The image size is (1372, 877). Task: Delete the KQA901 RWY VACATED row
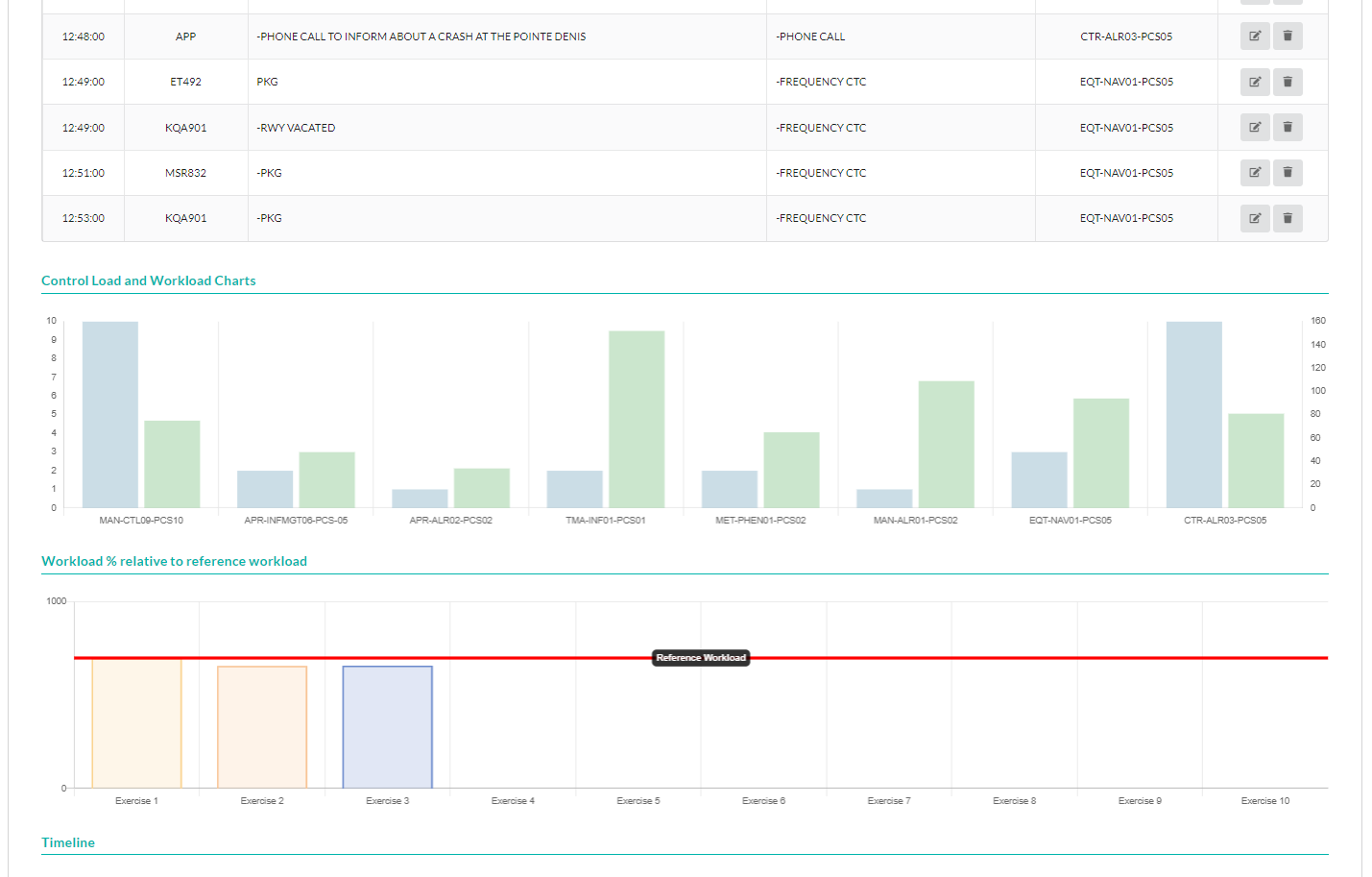(x=1288, y=128)
